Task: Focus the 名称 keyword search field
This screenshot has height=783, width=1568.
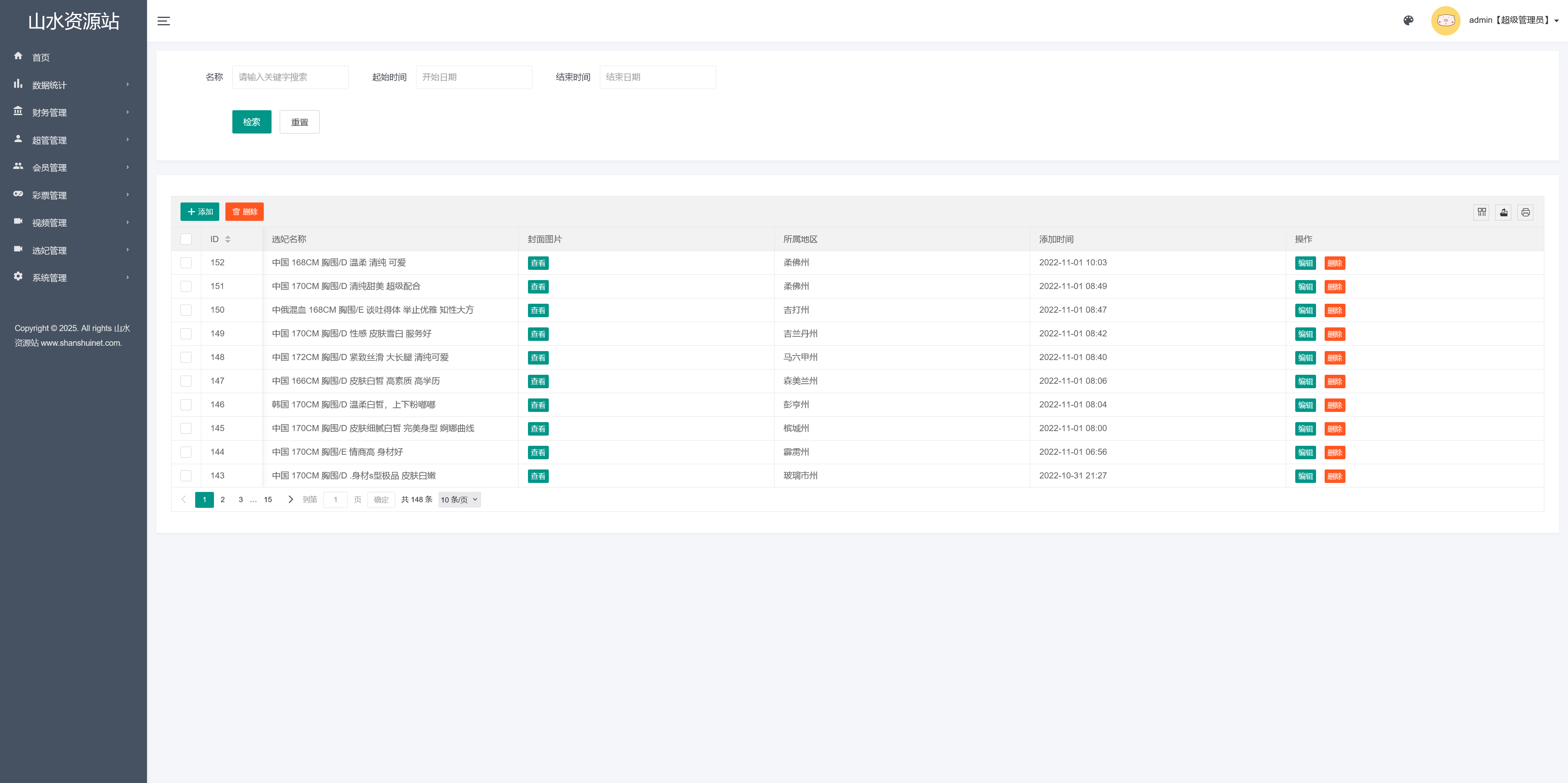Action: 290,77
